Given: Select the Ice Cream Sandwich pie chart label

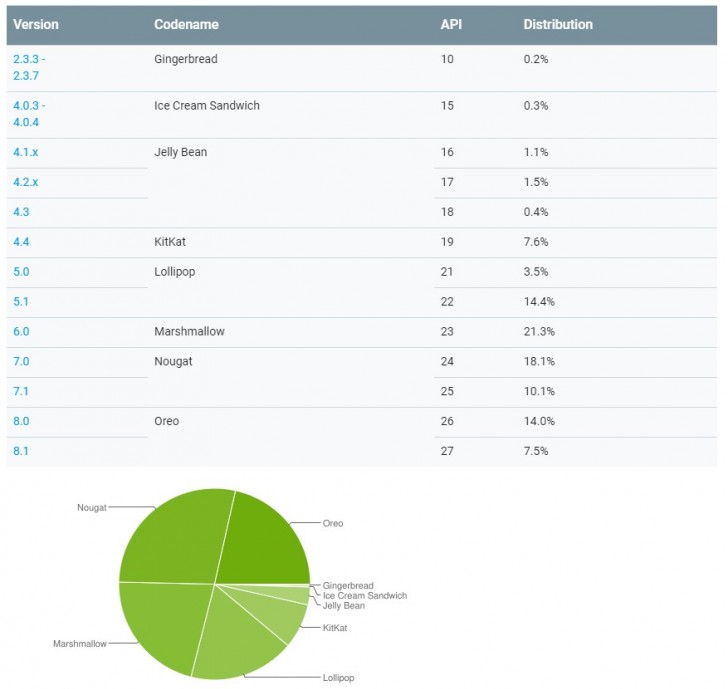Looking at the screenshot, I should (x=364, y=595).
